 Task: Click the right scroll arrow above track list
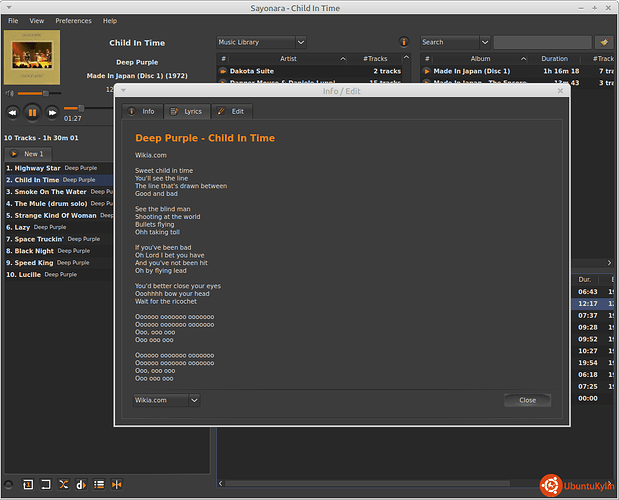click(x=609, y=263)
